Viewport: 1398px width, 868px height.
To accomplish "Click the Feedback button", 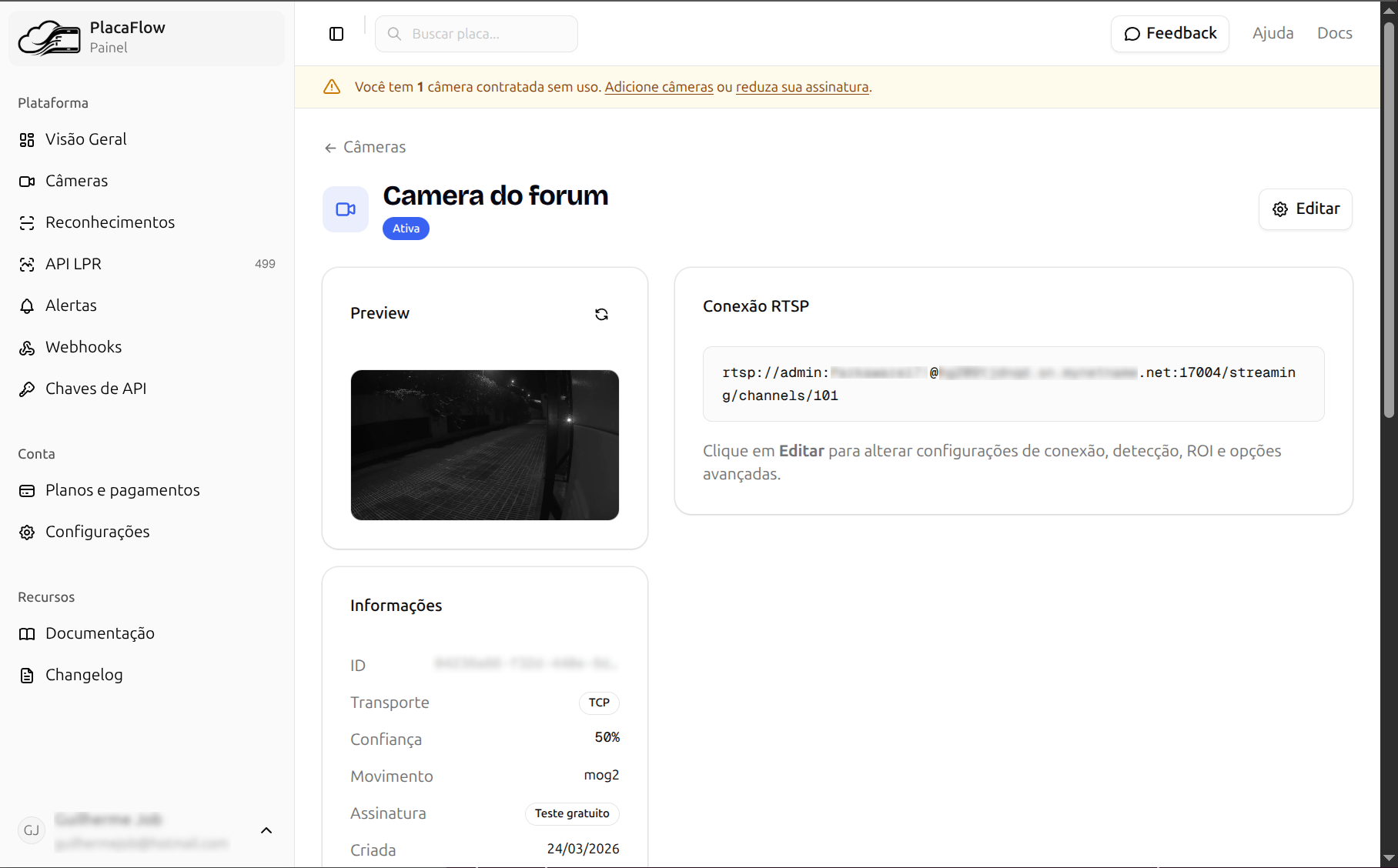I will point(1169,34).
